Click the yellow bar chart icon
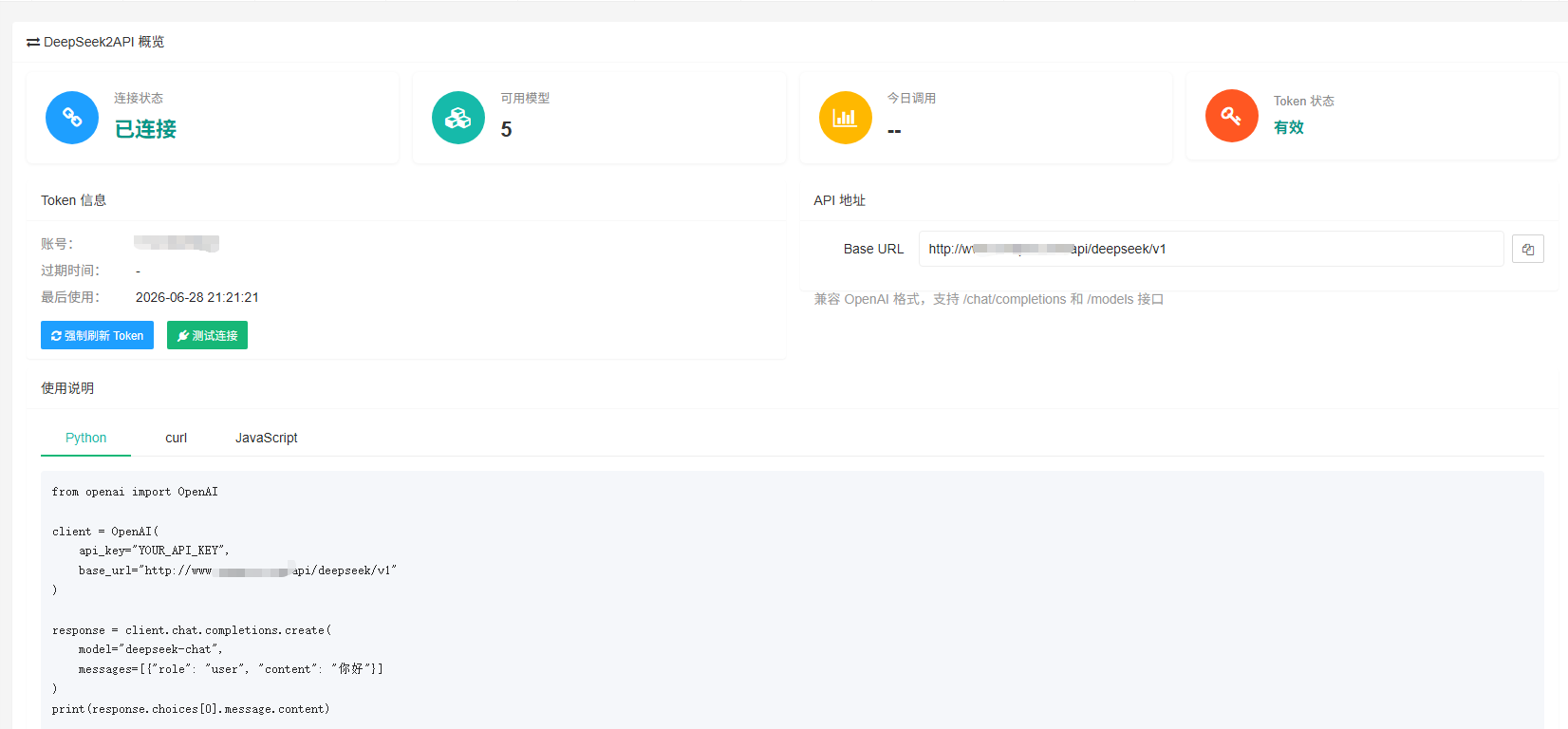The image size is (1568, 729). [x=846, y=118]
